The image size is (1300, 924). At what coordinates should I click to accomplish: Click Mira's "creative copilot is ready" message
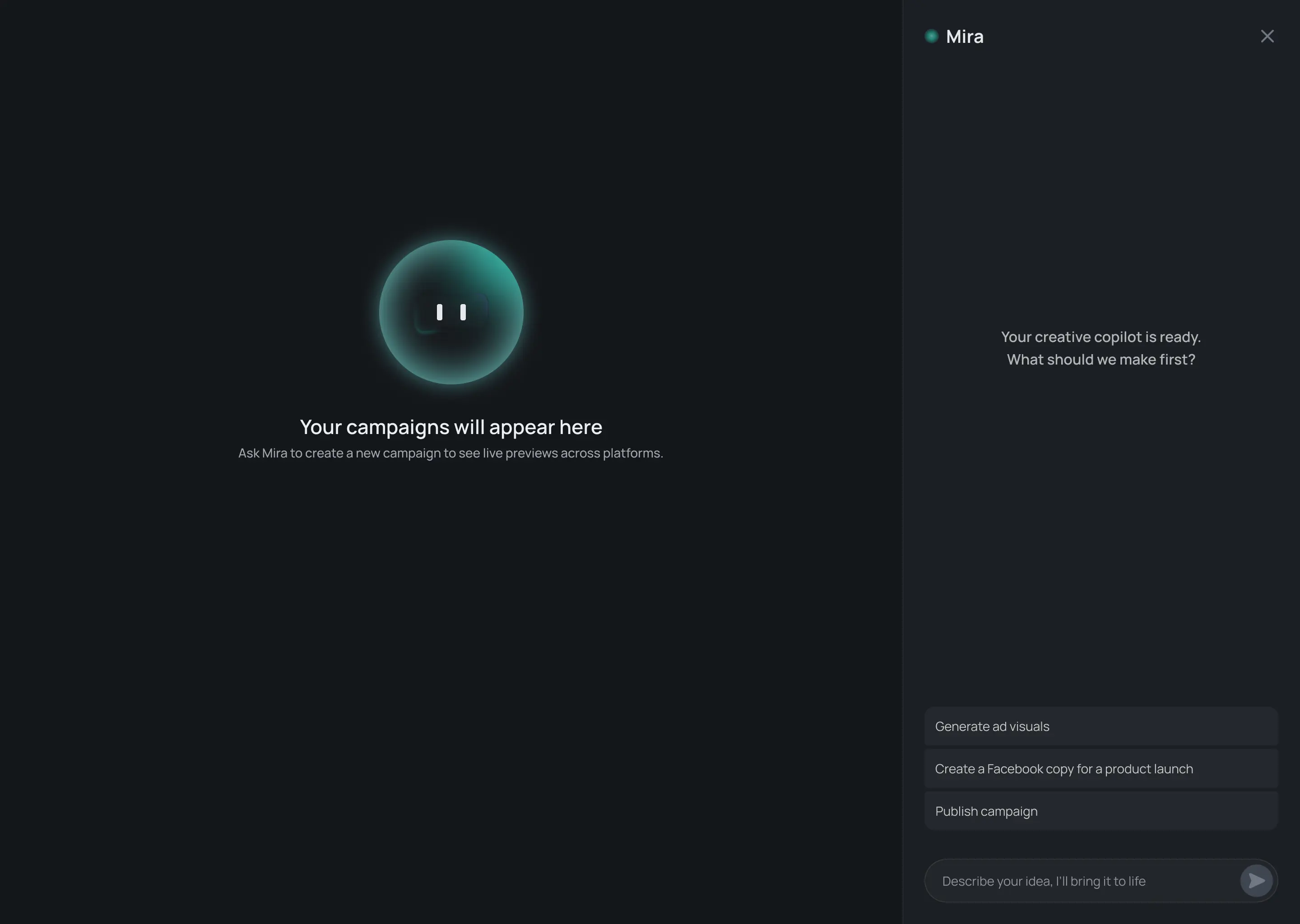coord(1100,348)
